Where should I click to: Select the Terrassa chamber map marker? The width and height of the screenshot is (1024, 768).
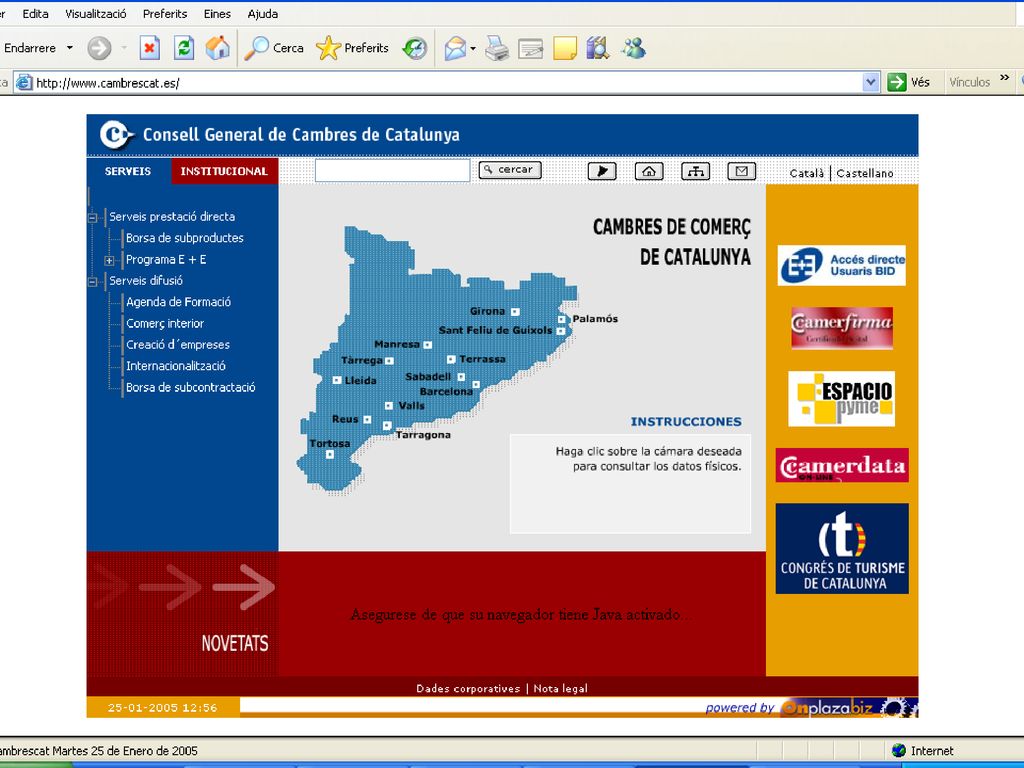pos(451,359)
